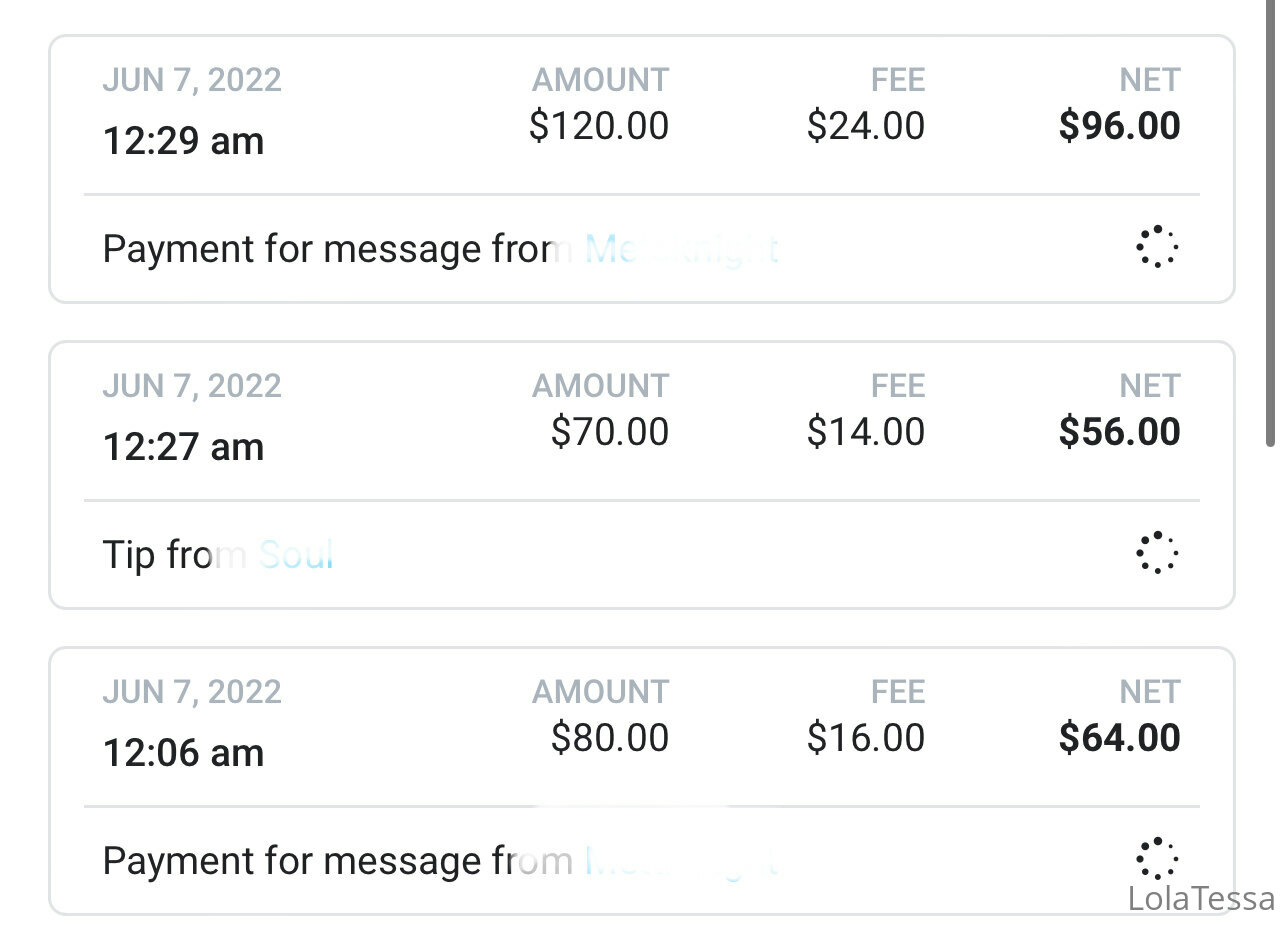Image resolution: width=1284 pixels, height=928 pixels.
Task: Click the blurred username in the 12:29 am payment
Action: point(681,248)
